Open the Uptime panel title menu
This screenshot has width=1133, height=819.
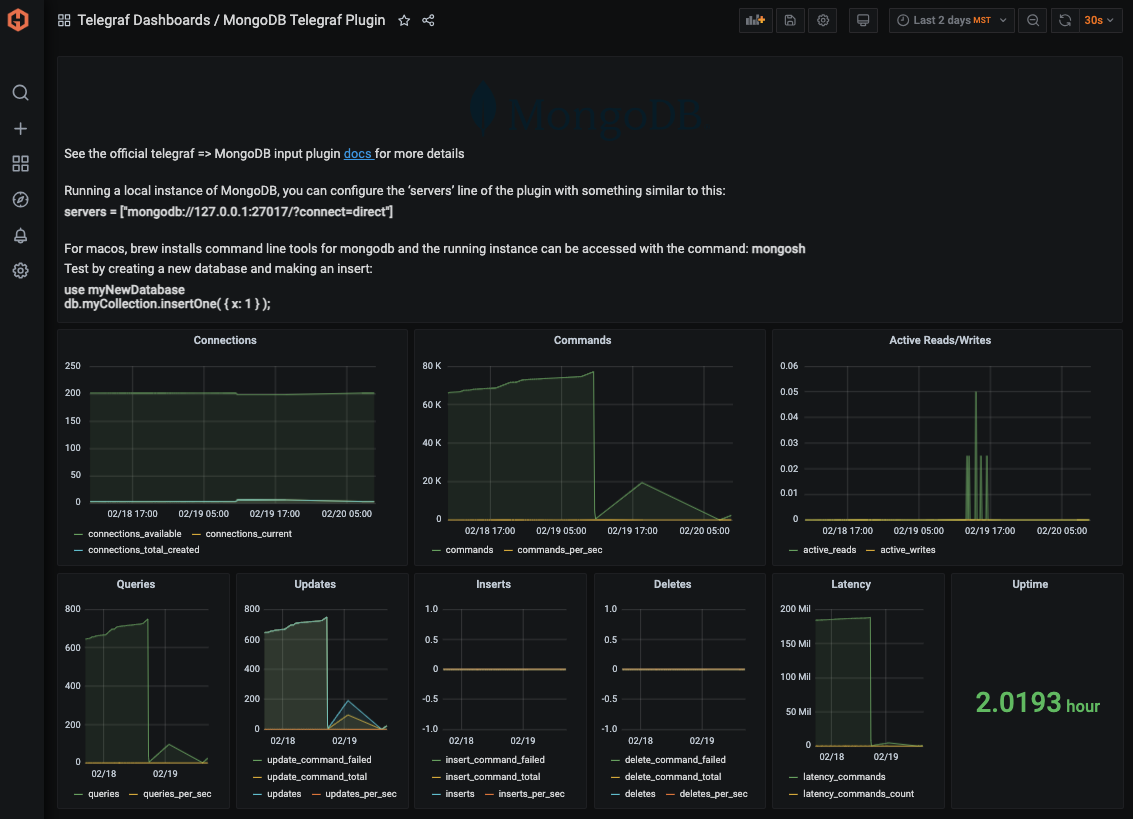1030,584
